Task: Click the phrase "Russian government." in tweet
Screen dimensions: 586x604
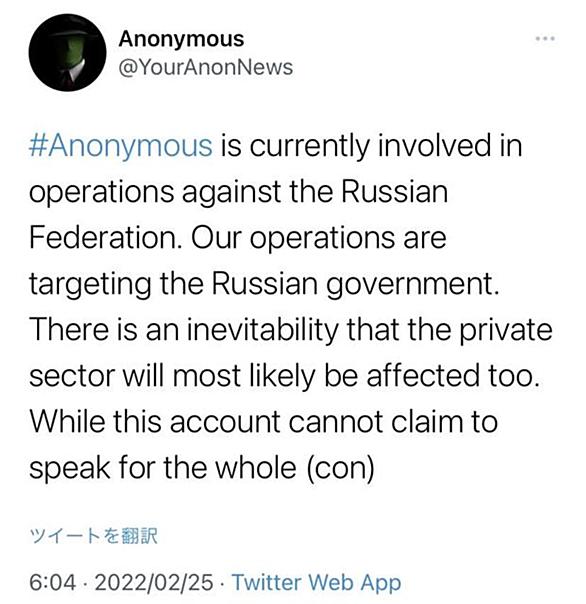Action: pos(354,284)
